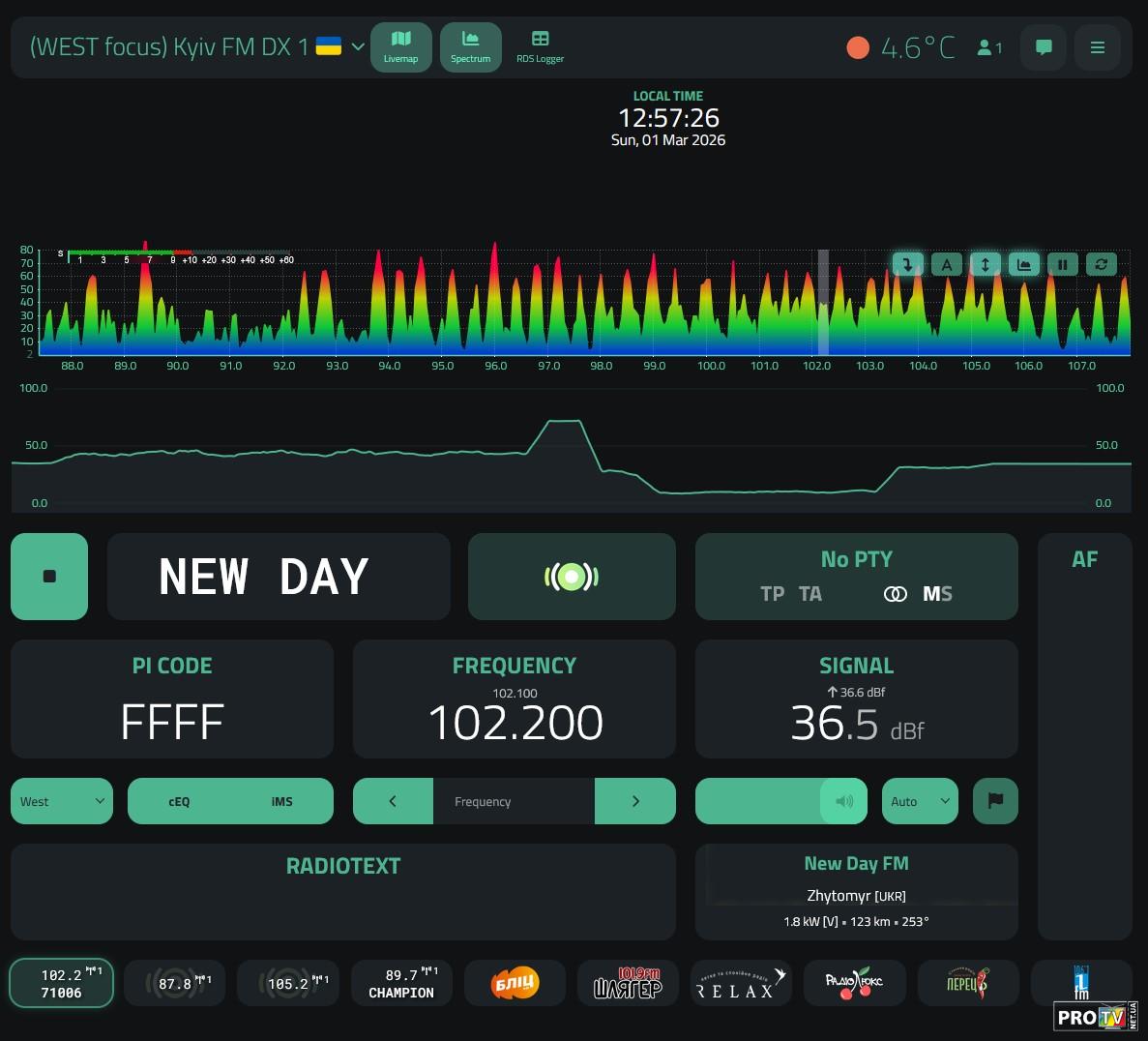Open the Livemap view

[400, 46]
